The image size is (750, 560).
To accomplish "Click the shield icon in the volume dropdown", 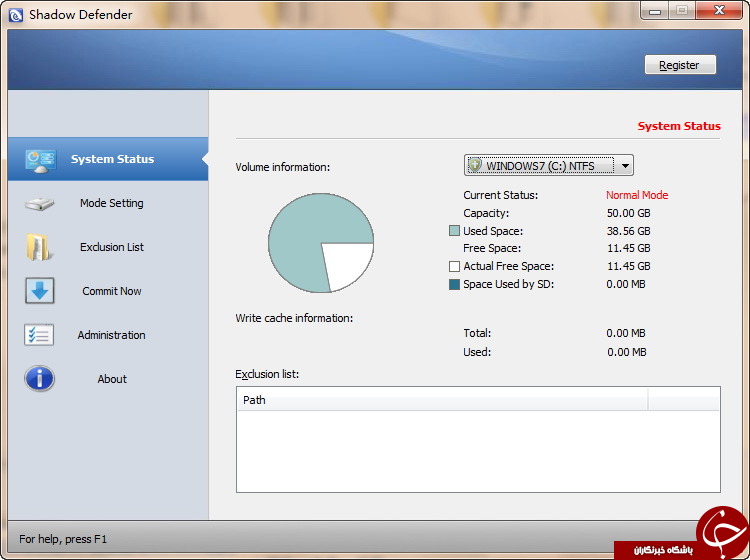I will (474, 165).
